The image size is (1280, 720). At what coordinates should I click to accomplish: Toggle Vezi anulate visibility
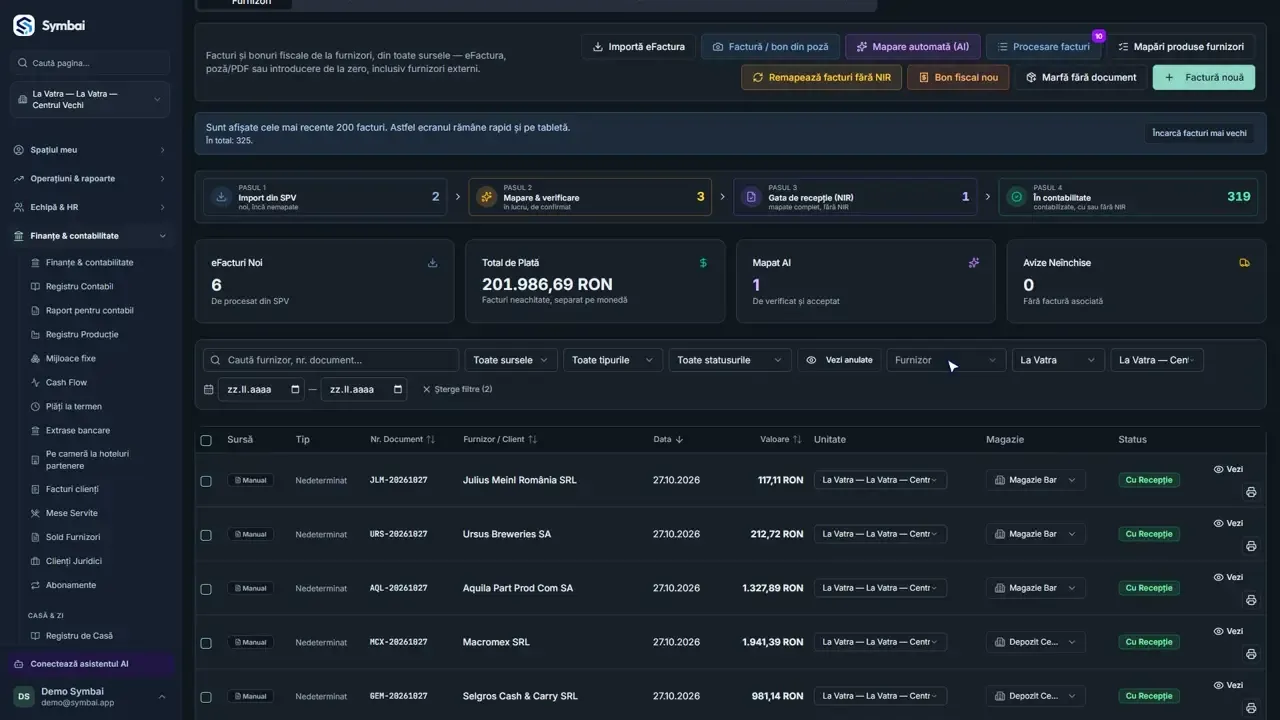(x=839, y=360)
